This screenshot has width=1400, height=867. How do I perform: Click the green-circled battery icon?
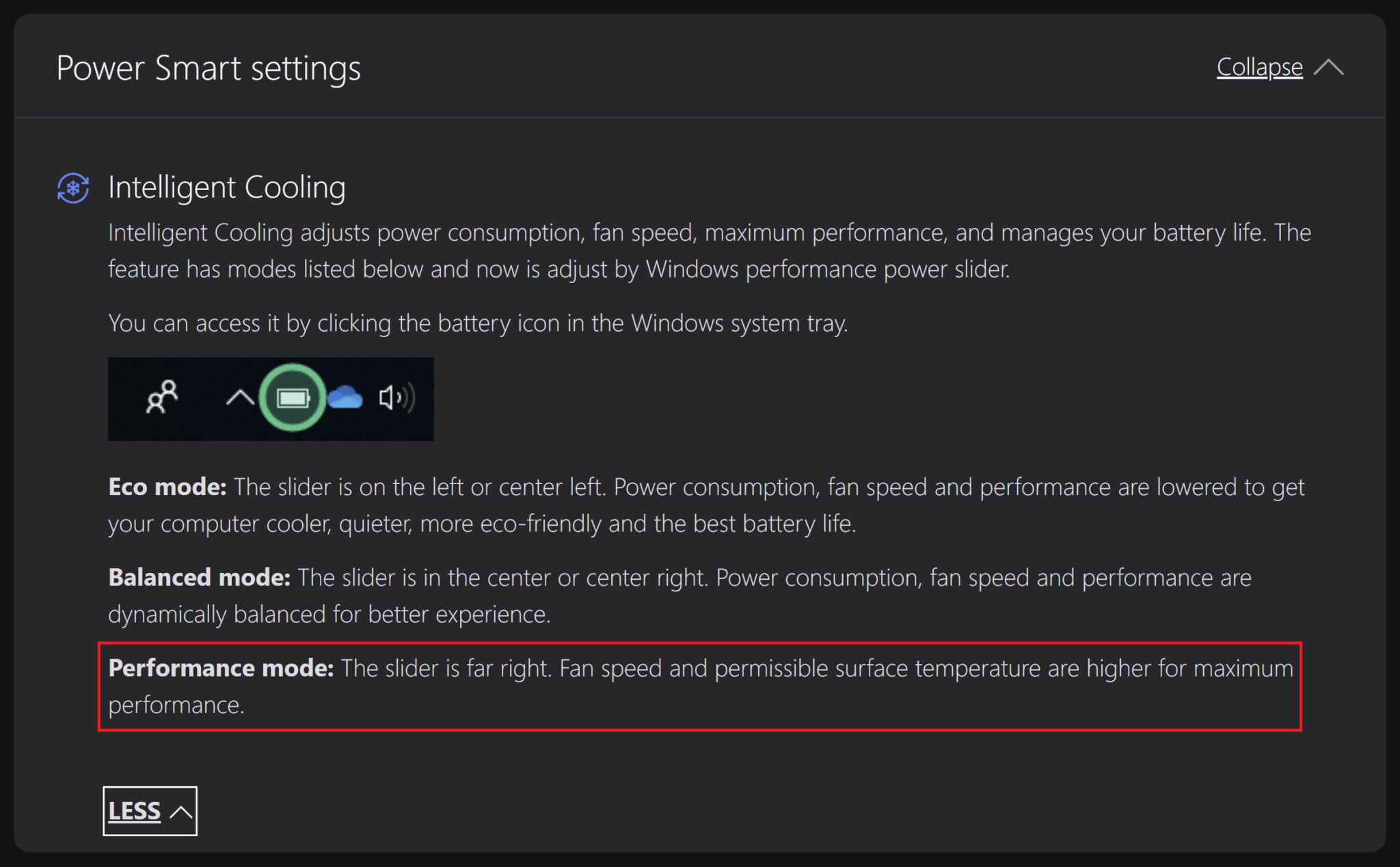pos(293,398)
